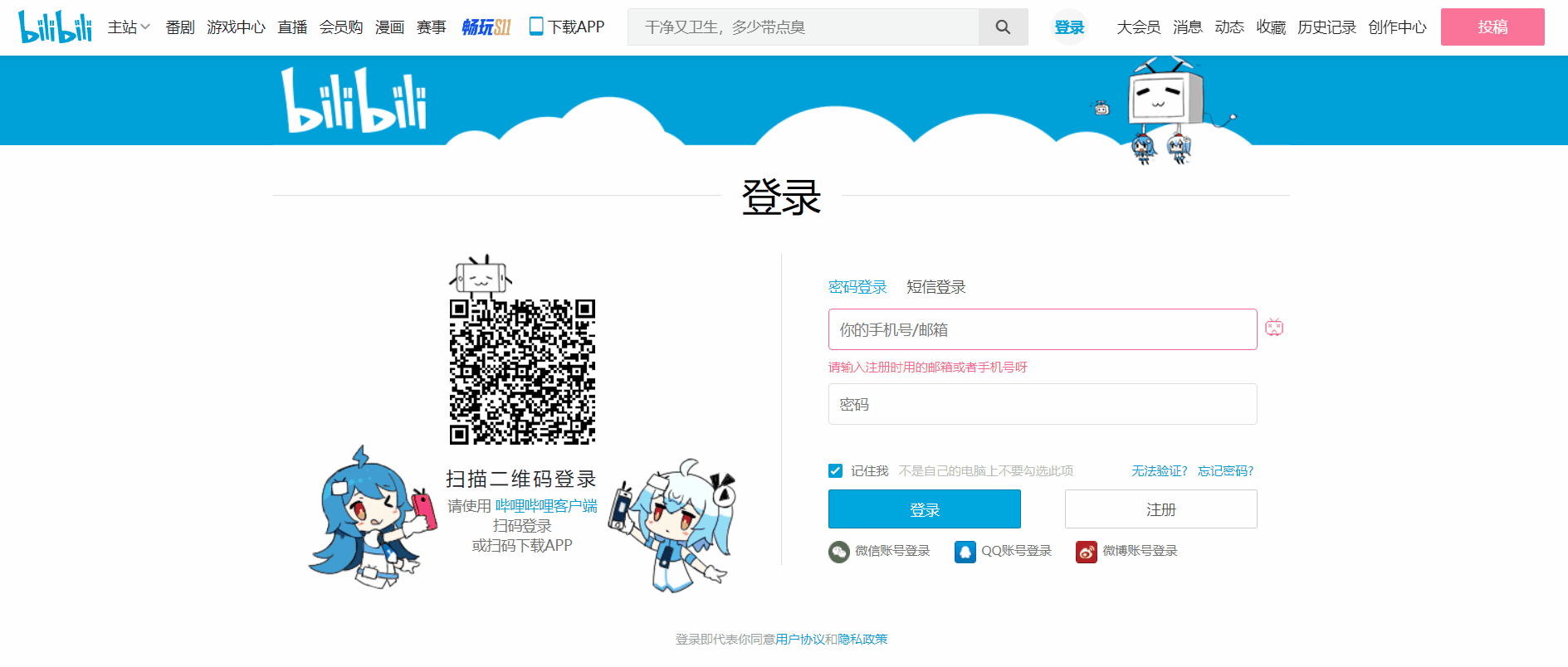Screen dimensions: 1568x667
Task: Click the blue-haired girl with red phone
Action: pos(373,518)
